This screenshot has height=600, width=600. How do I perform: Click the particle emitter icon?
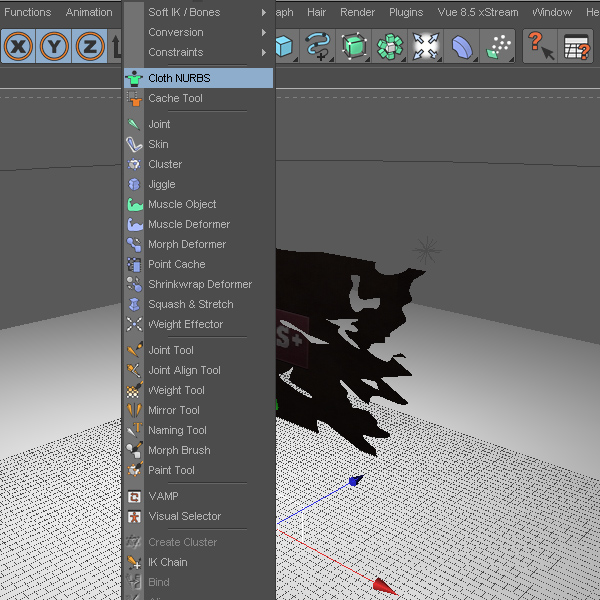tap(497, 46)
